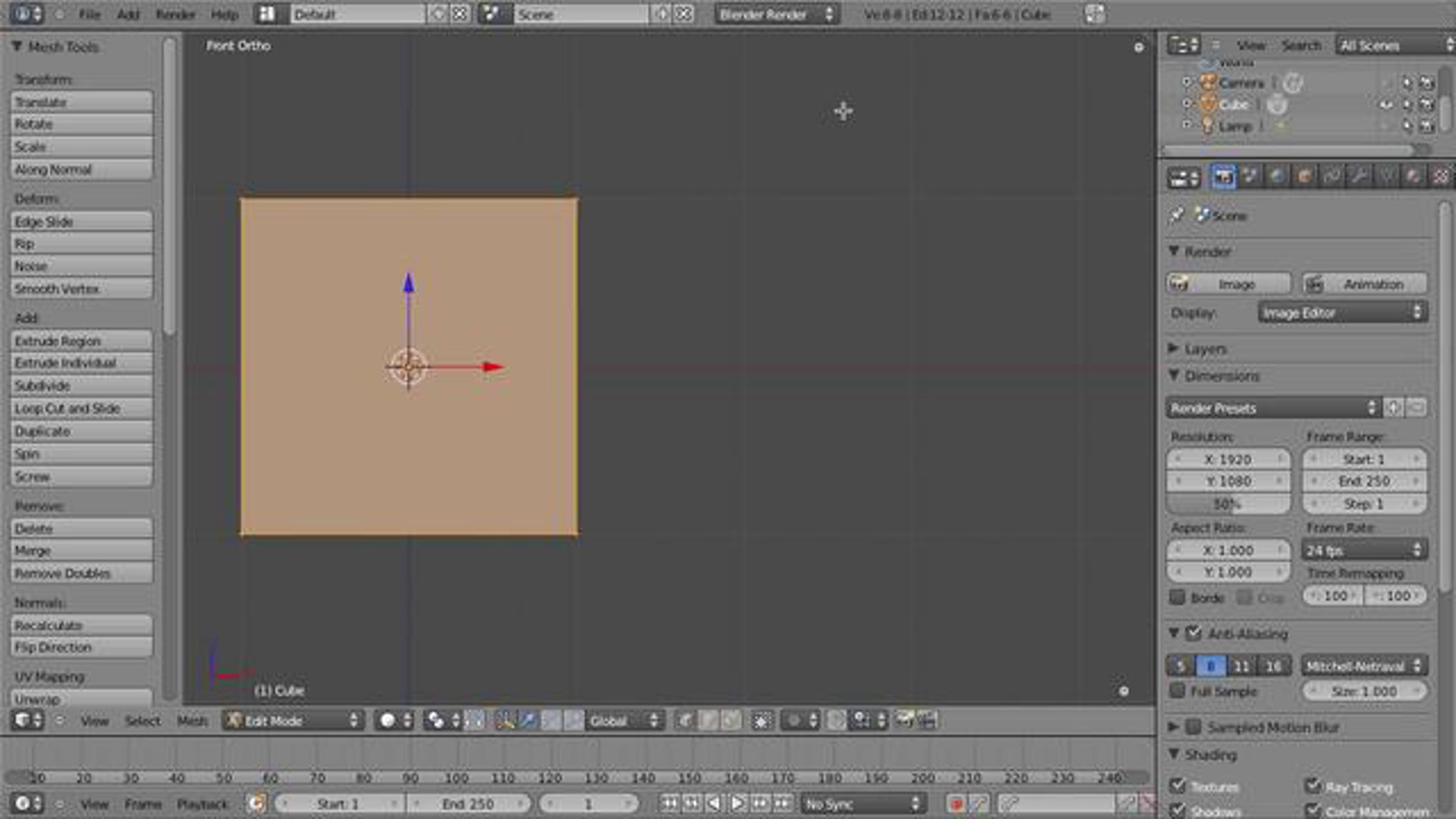Open the File menu
1456x819 pixels.
point(89,14)
